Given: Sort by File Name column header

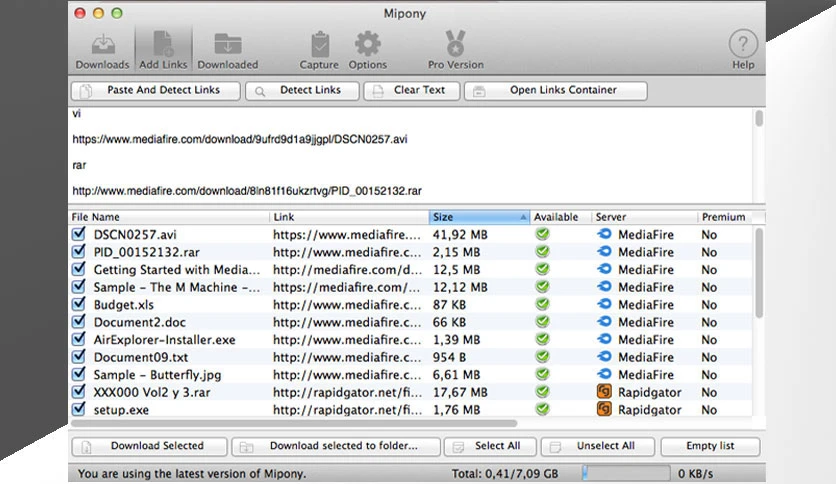Looking at the screenshot, I should 170,217.
